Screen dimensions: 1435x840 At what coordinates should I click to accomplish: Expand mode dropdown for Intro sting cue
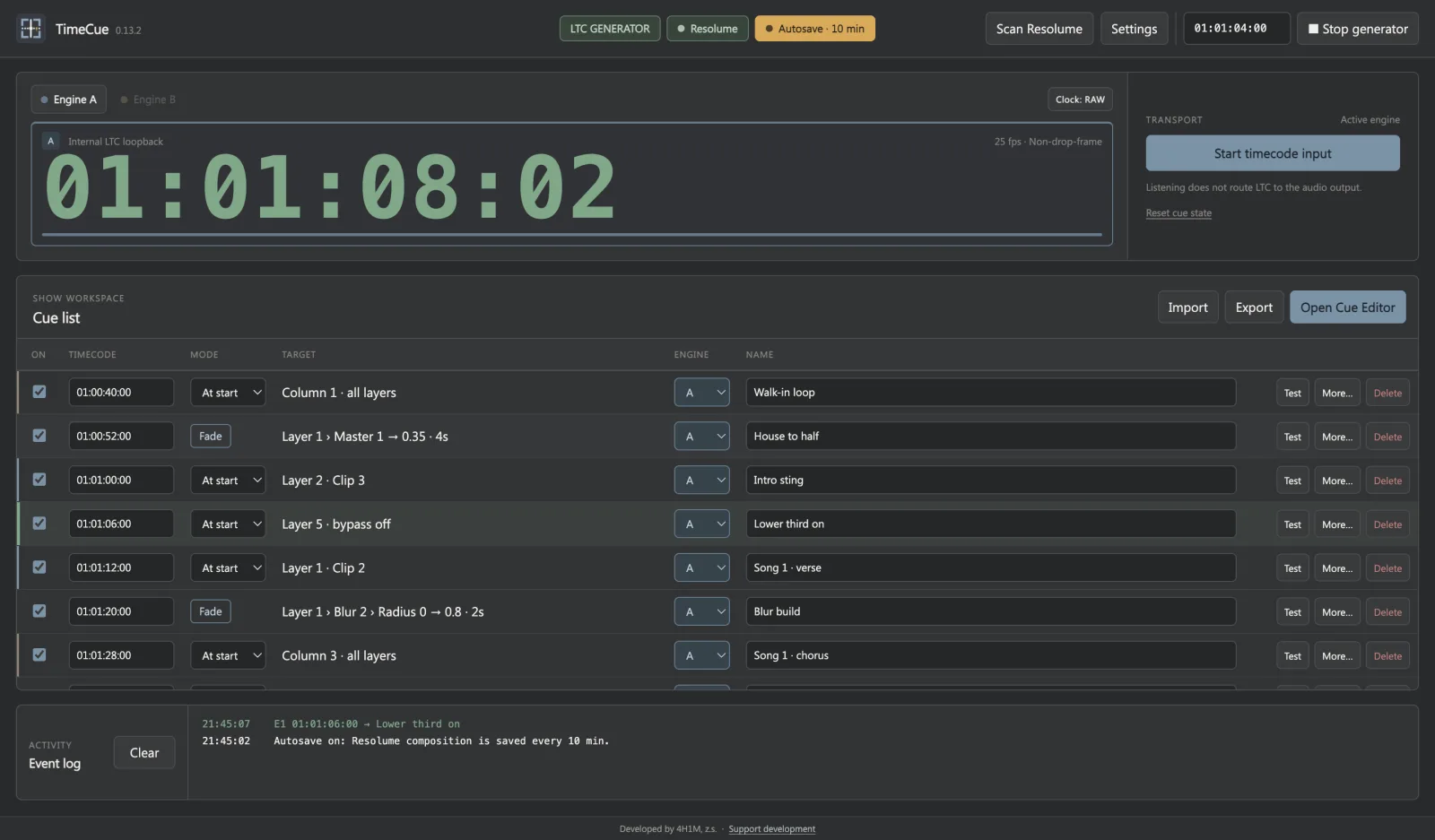coord(228,481)
